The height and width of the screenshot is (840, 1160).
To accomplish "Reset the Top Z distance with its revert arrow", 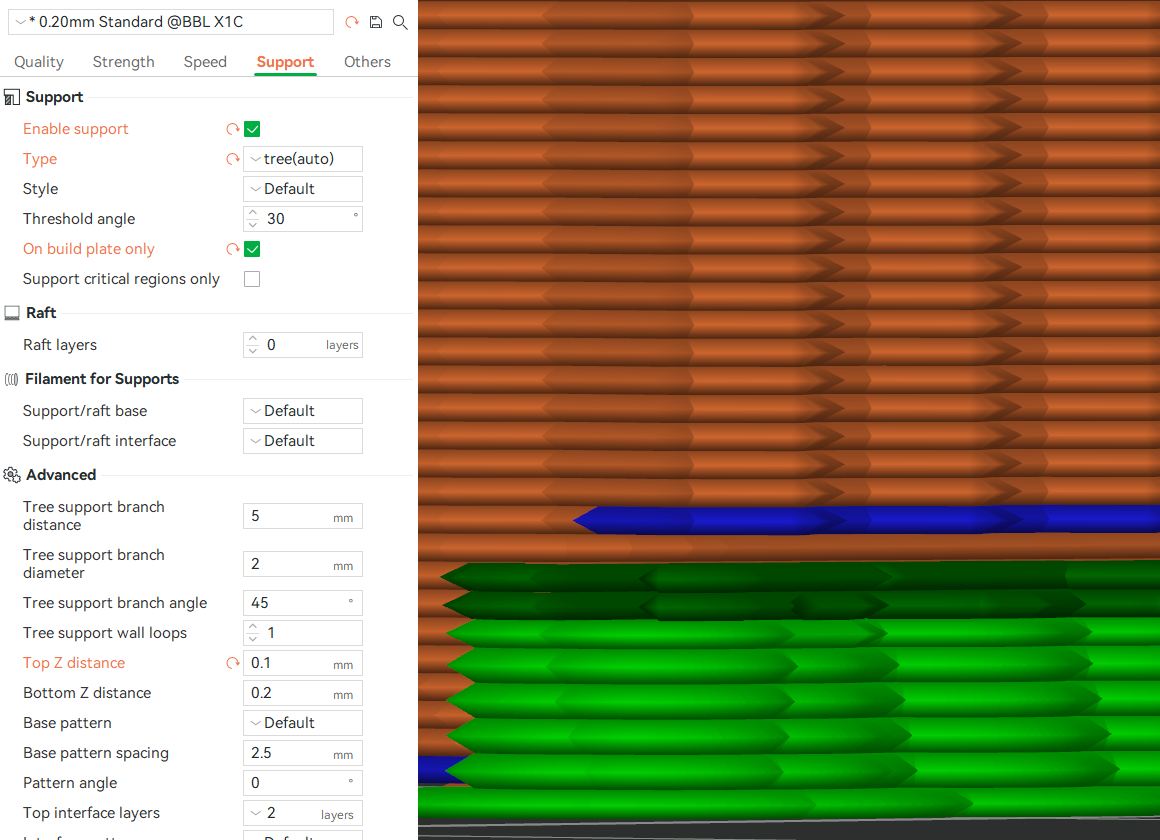I will pyautogui.click(x=232, y=663).
